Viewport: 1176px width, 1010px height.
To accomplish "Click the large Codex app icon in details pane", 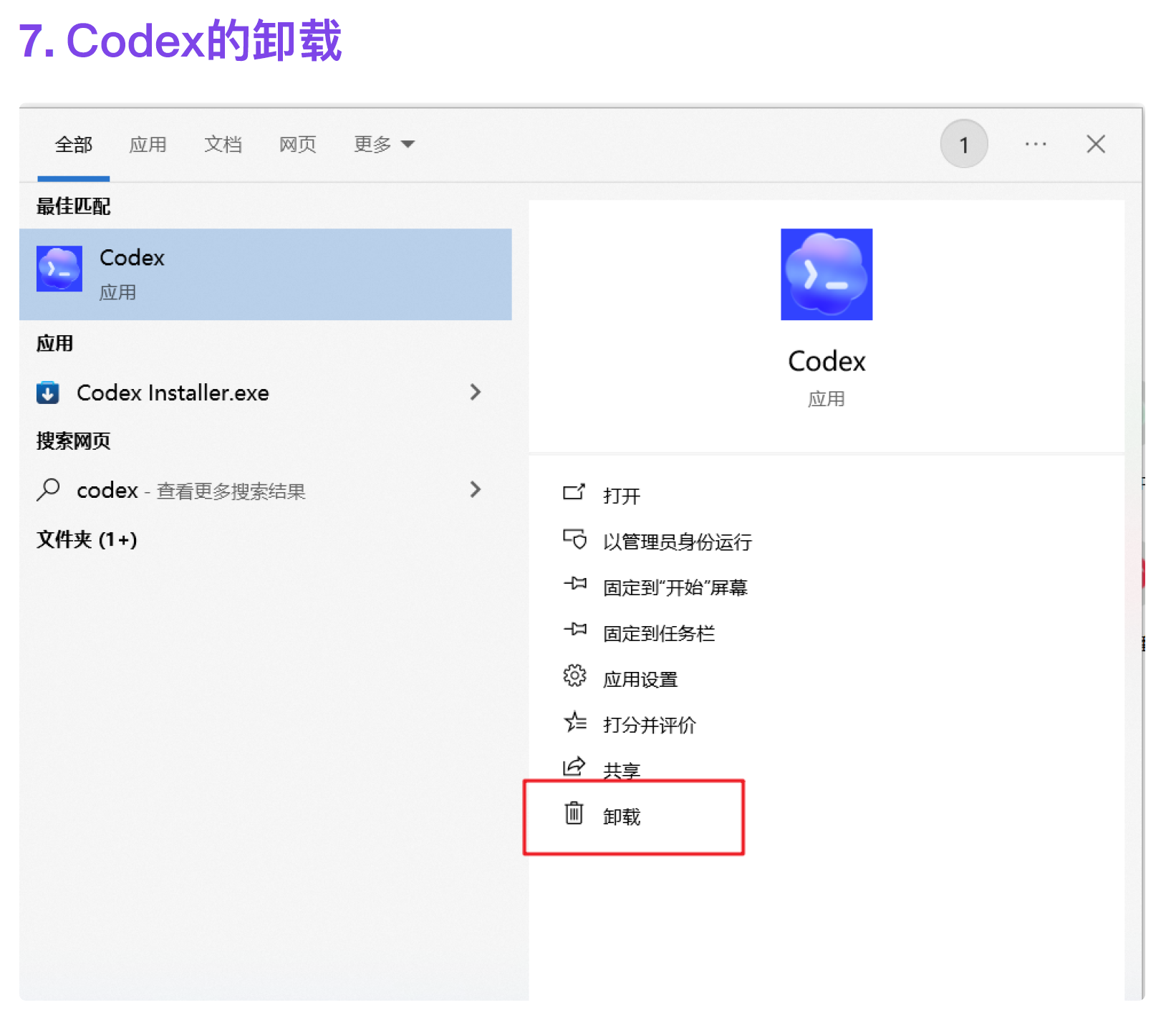I will [x=826, y=274].
